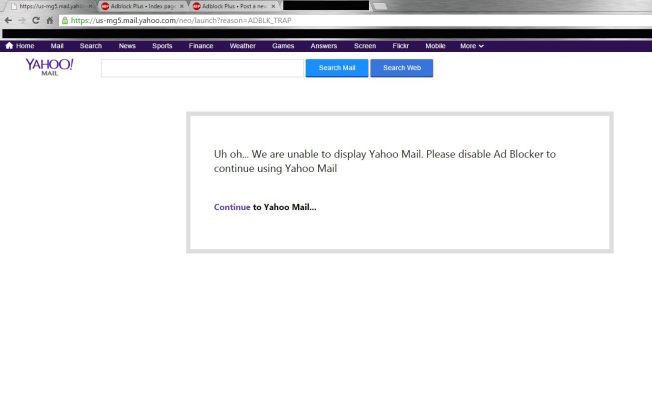The width and height of the screenshot is (652, 393).
Task: Open Answers in the Yahoo navigation bar
Action: coord(324,46)
